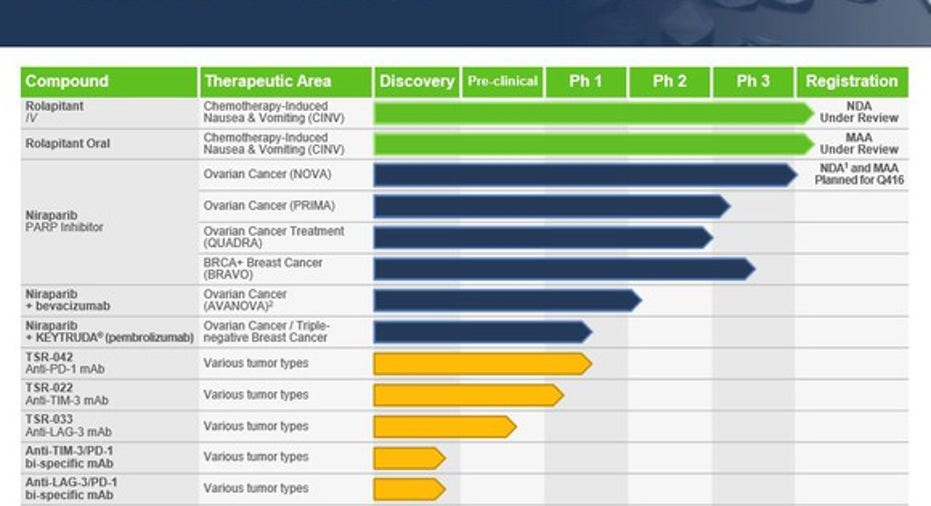Select the Niraparib + bevacizumab cell
This screenshot has height=506, width=931.
tap(109, 301)
